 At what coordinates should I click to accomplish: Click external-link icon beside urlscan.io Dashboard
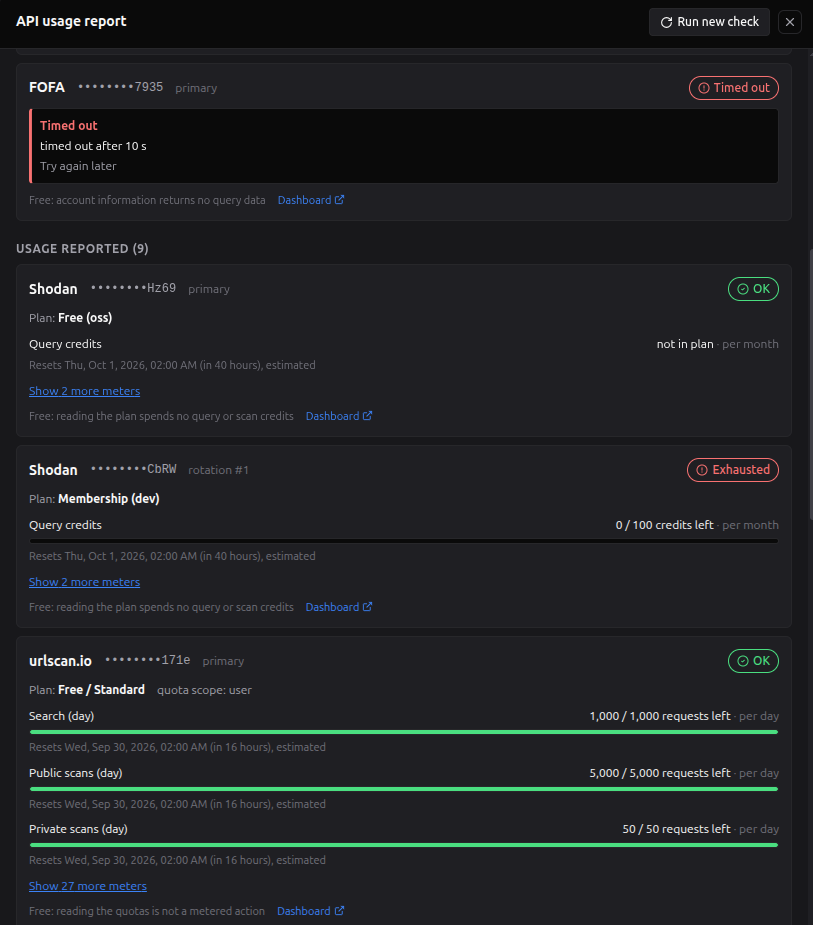tap(339, 911)
